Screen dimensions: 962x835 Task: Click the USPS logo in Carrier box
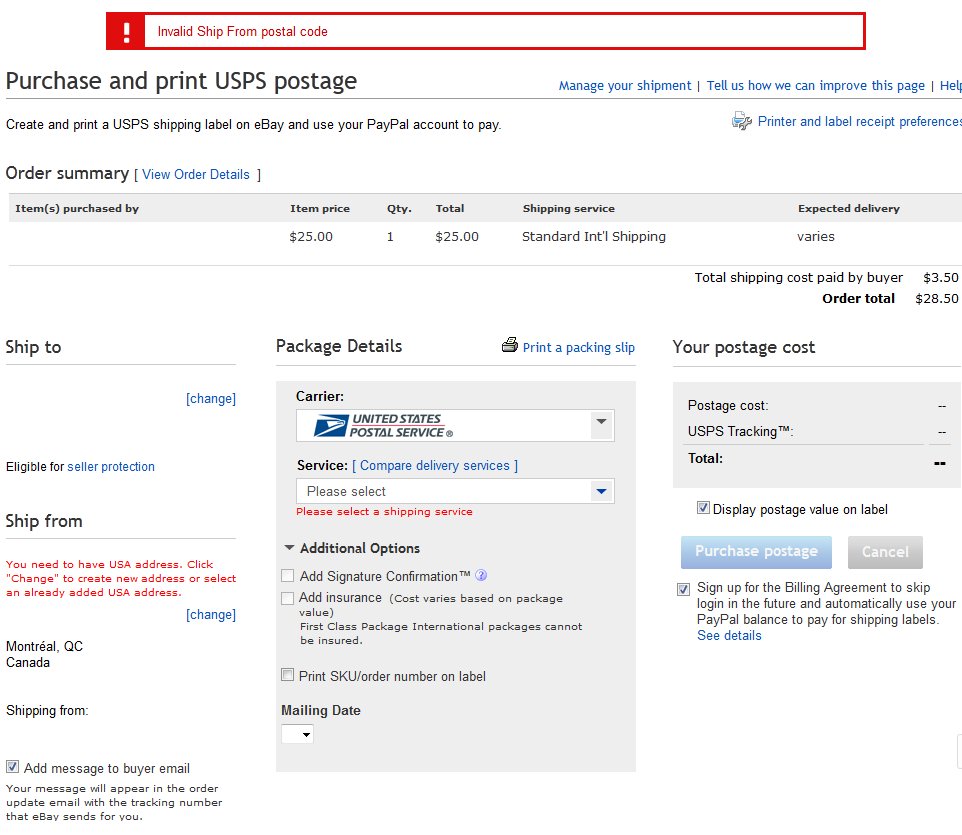pyautogui.click(x=383, y=426)
